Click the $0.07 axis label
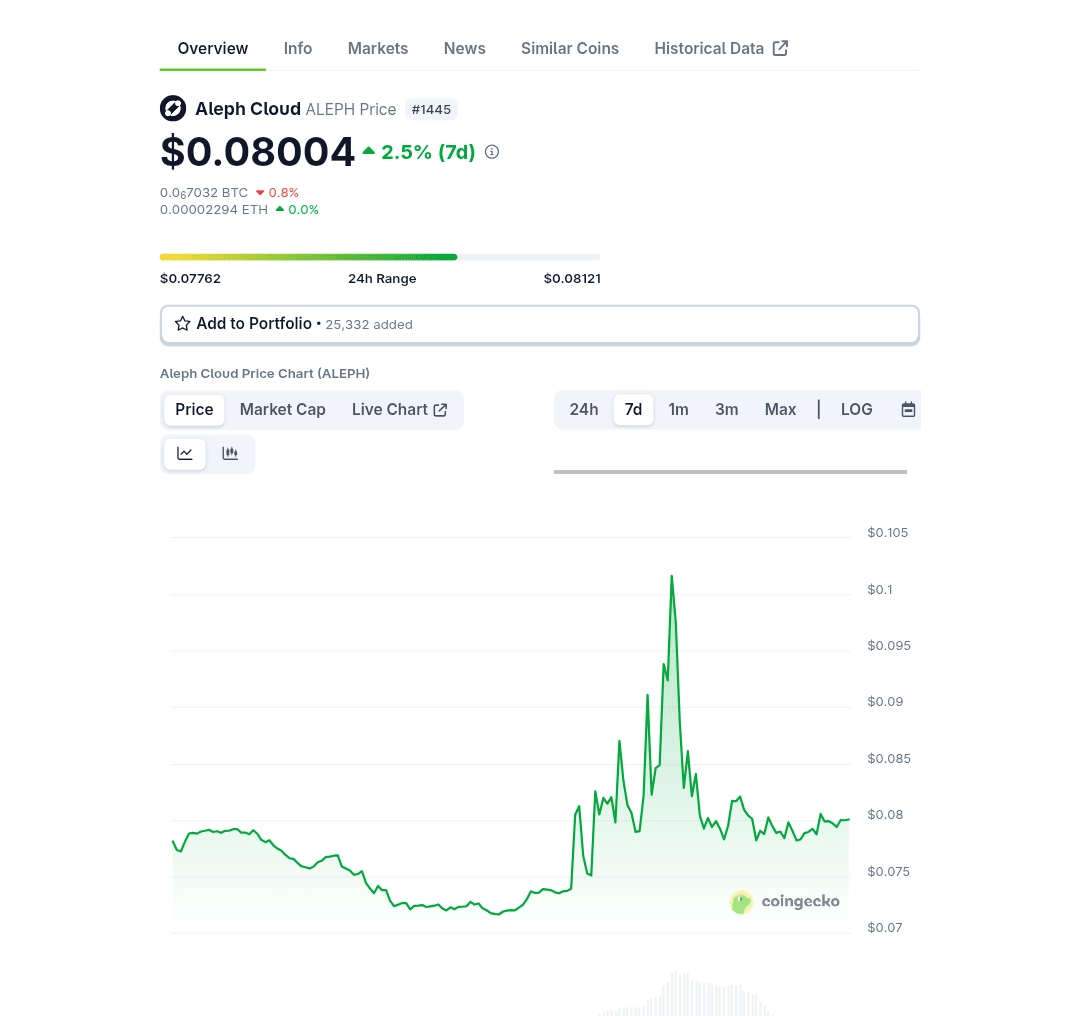The image size is (1080, 1016). (884, 927)
